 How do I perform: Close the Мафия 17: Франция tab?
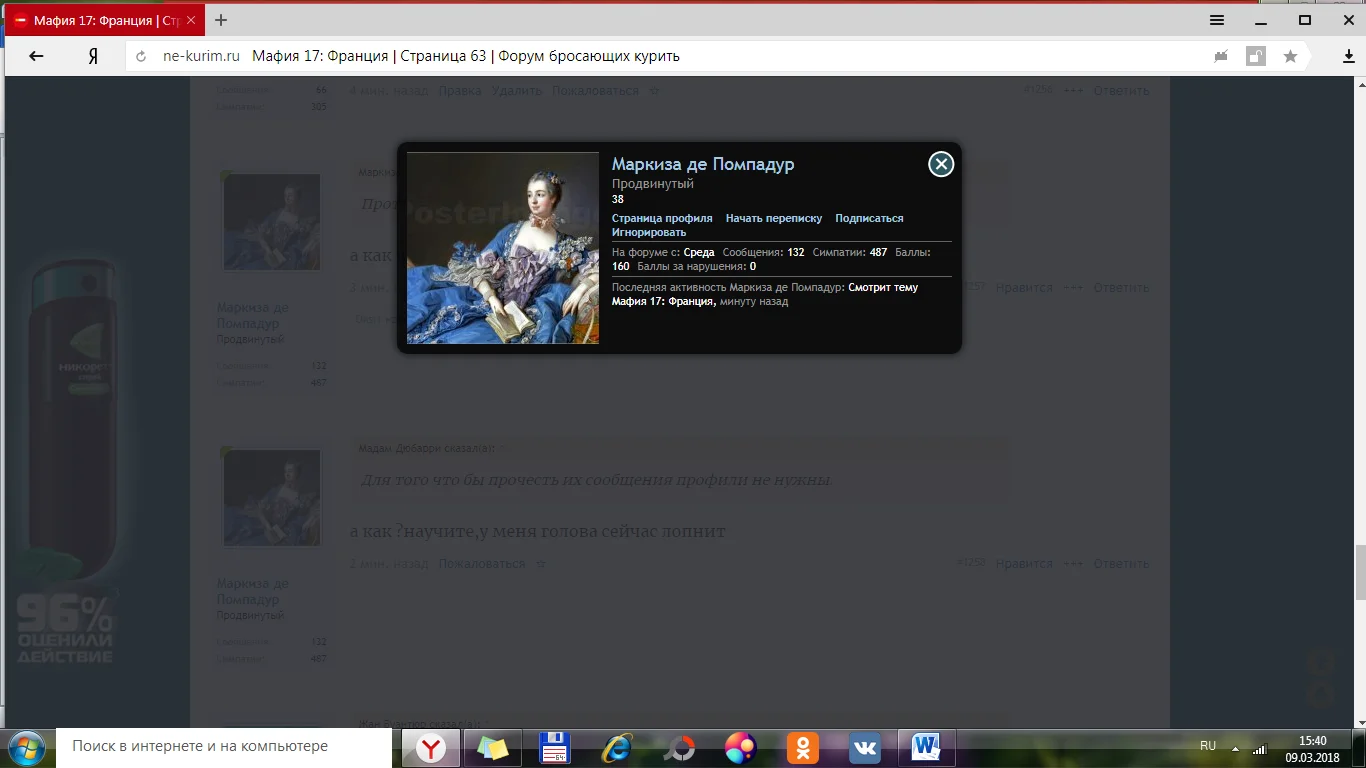coord(191,20)
